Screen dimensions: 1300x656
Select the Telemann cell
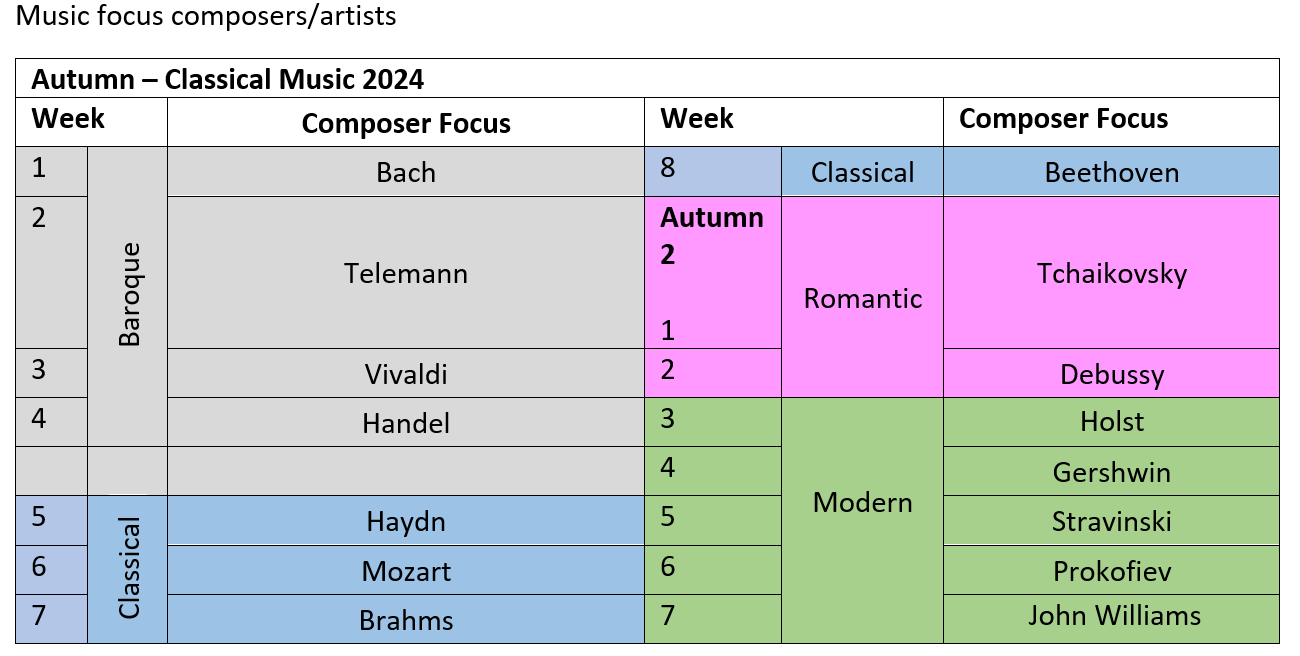pyautogui.click(x=405, y=273)
